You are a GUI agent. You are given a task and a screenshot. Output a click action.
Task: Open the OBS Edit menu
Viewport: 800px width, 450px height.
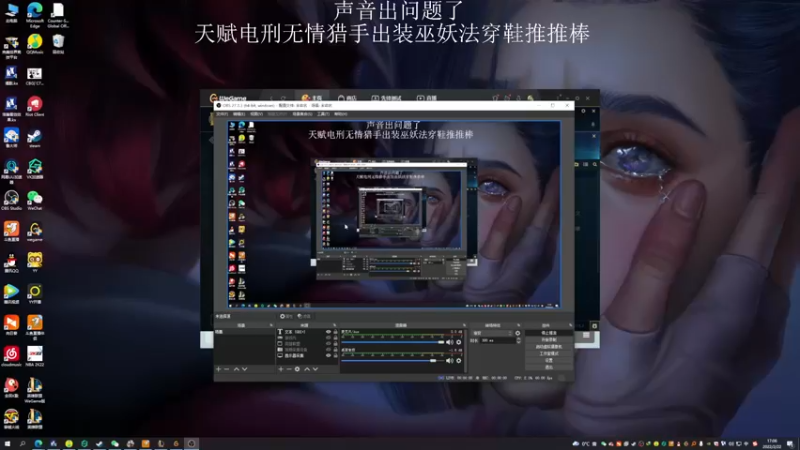(238, 114)
